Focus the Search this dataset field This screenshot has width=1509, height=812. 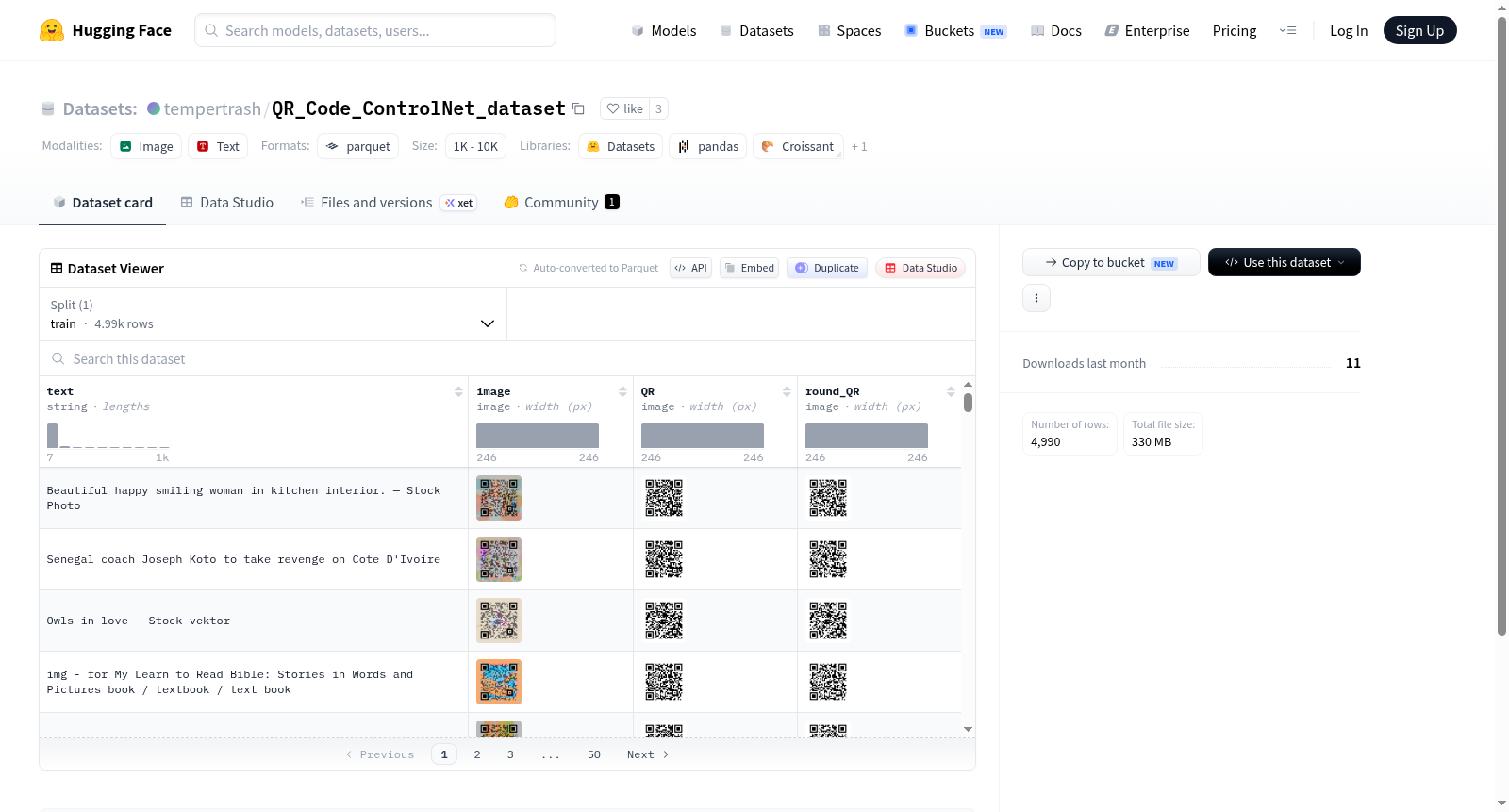pos(507,359)
